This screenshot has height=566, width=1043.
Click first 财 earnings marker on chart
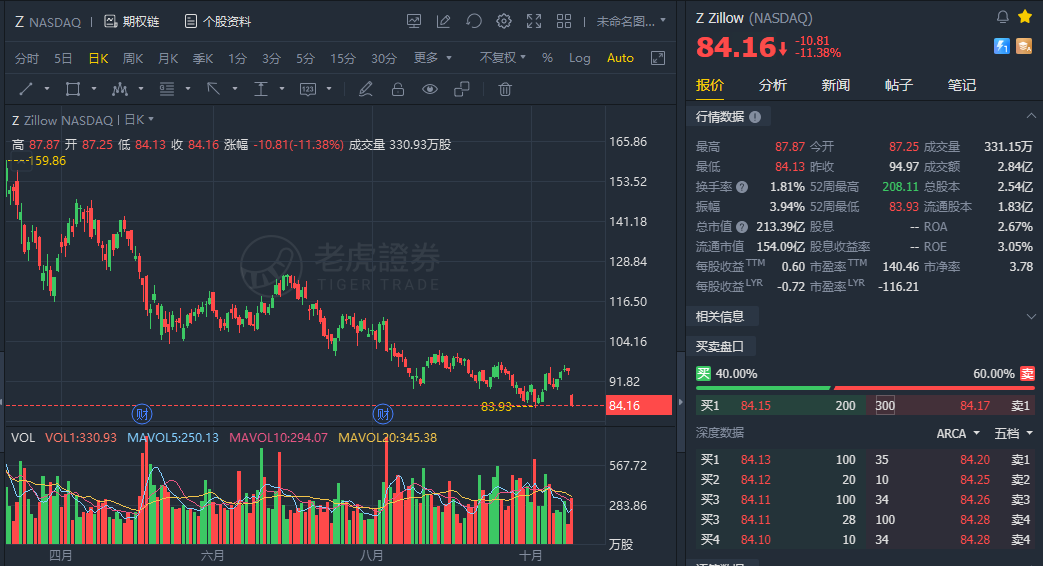coord(142,414)
